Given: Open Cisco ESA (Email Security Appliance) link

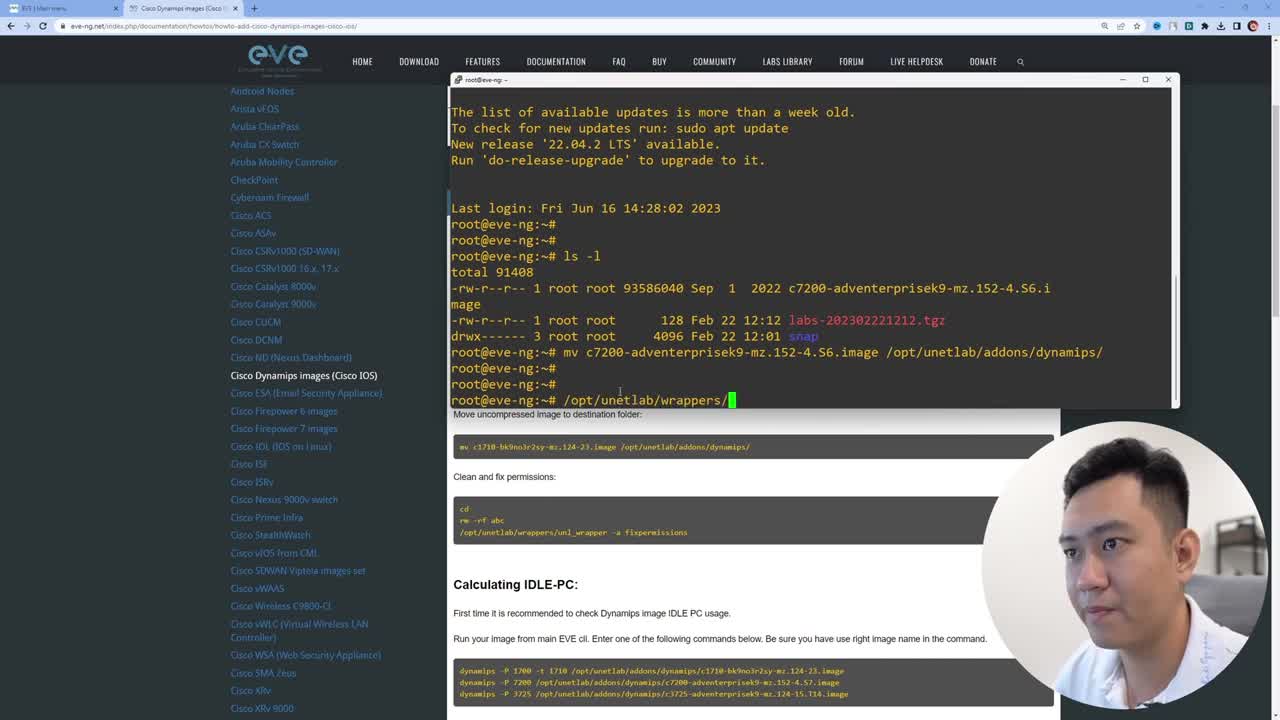Looking at the screenshot, I should (306, 393).
